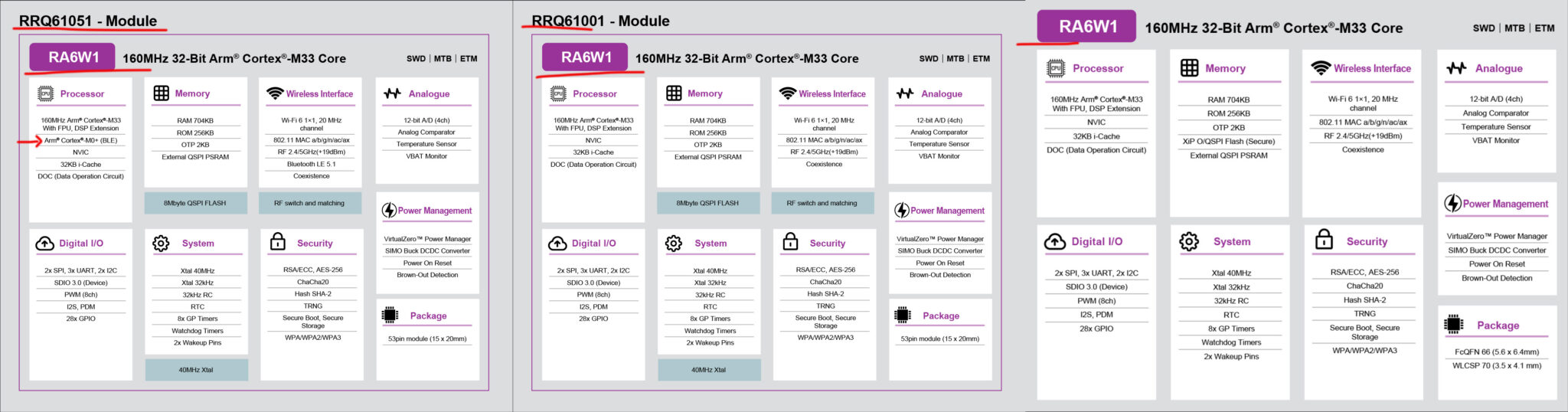Click the 'RRQ61001 - Module' title
Screen dimensions: 1568x412
(600, 21)
